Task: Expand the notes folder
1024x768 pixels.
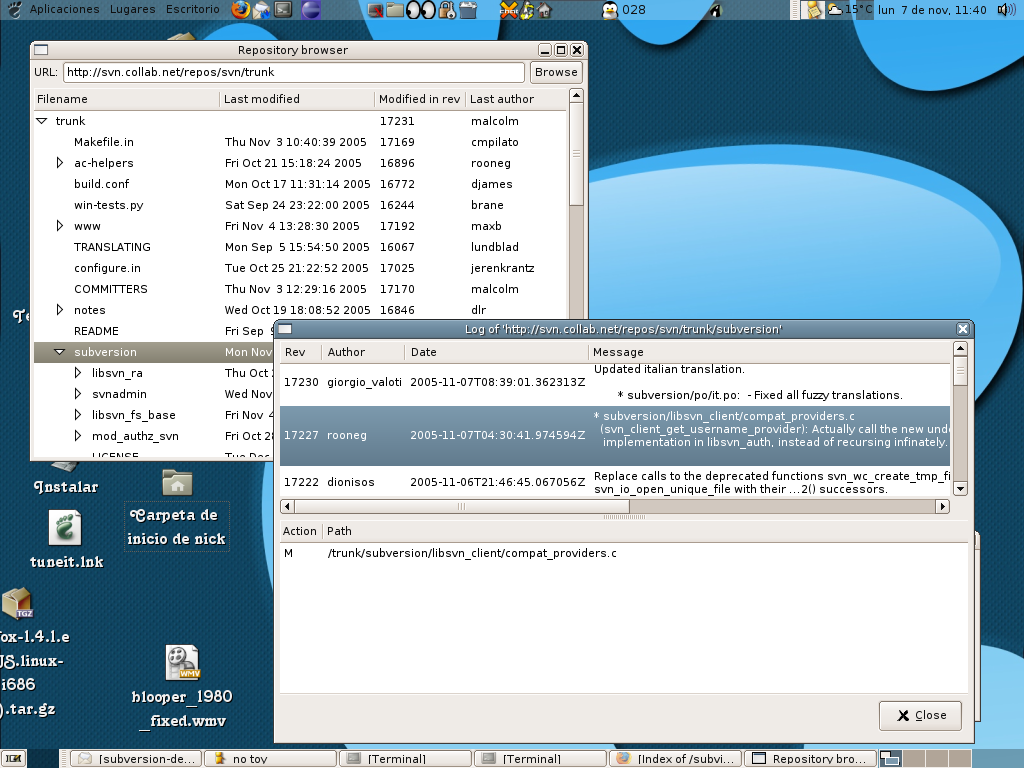Action: coord(60,310)
